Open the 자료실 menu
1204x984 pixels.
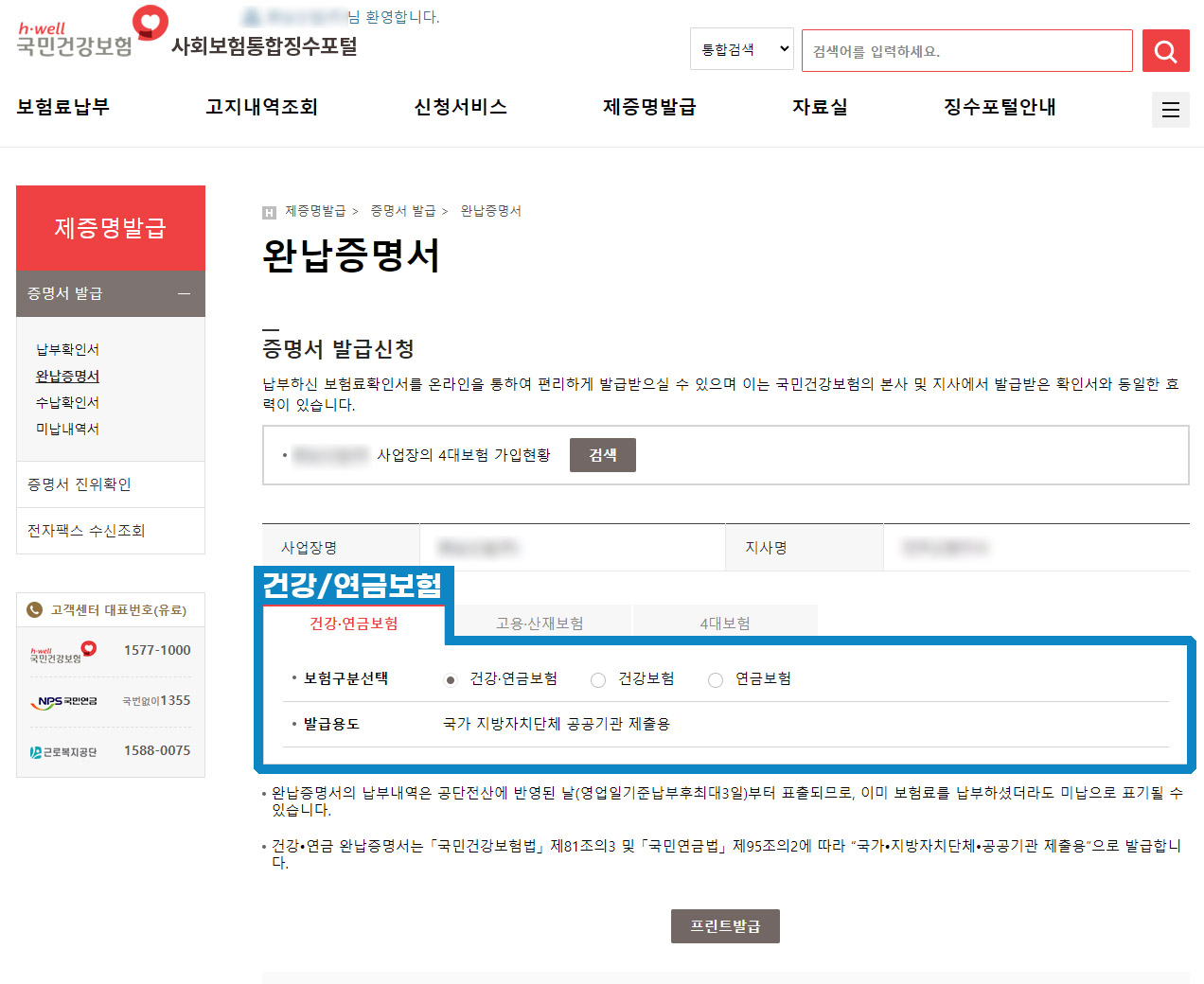(x=821, y=107)
